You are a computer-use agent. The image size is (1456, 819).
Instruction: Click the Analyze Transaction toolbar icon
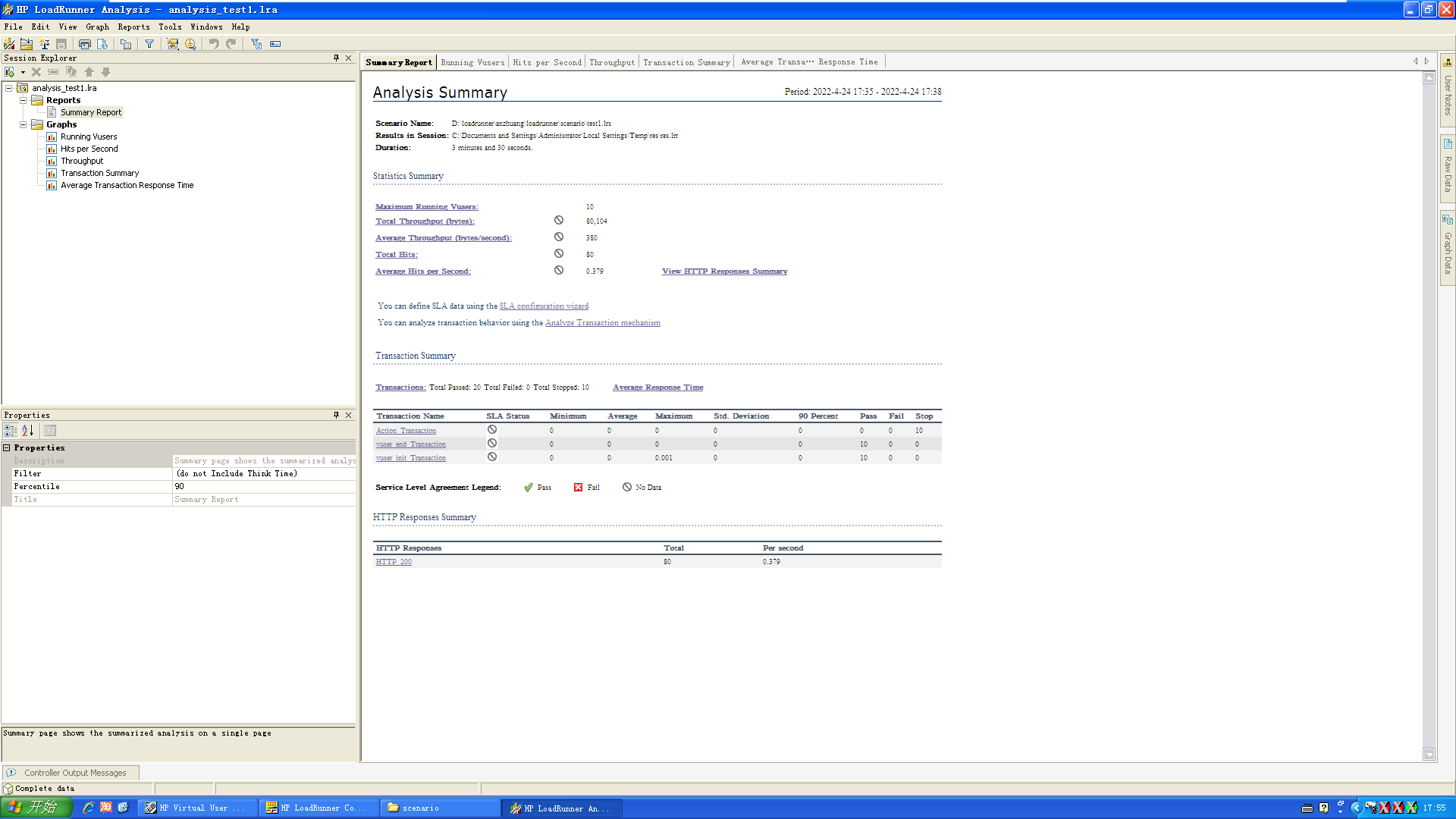[x=173, y=44]
